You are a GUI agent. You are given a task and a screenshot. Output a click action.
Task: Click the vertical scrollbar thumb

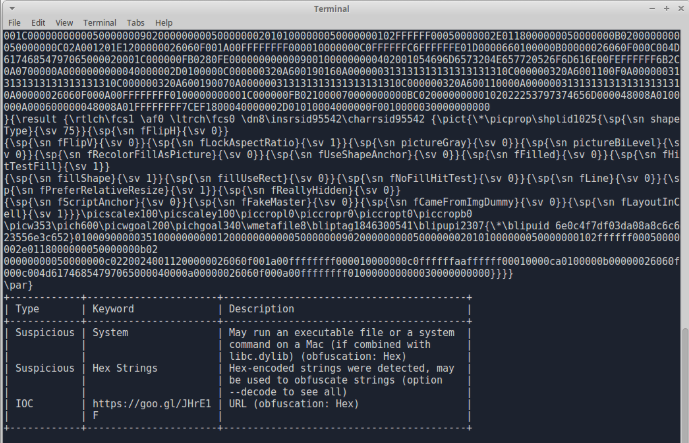click(683, 385)
